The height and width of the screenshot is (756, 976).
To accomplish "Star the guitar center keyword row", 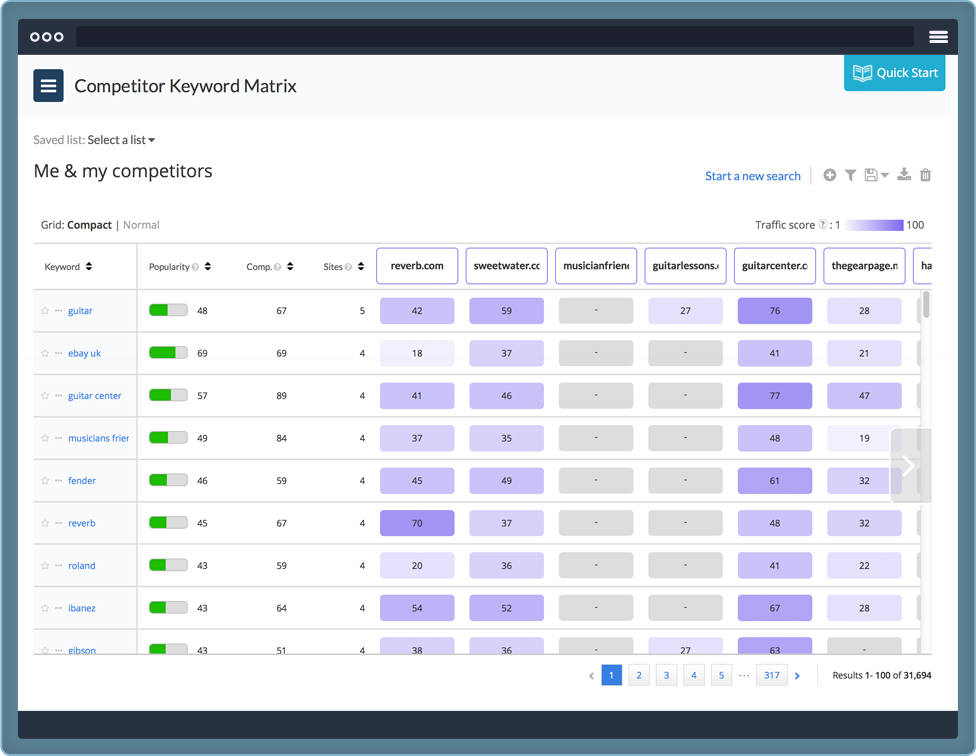I will tap(45, 396).
